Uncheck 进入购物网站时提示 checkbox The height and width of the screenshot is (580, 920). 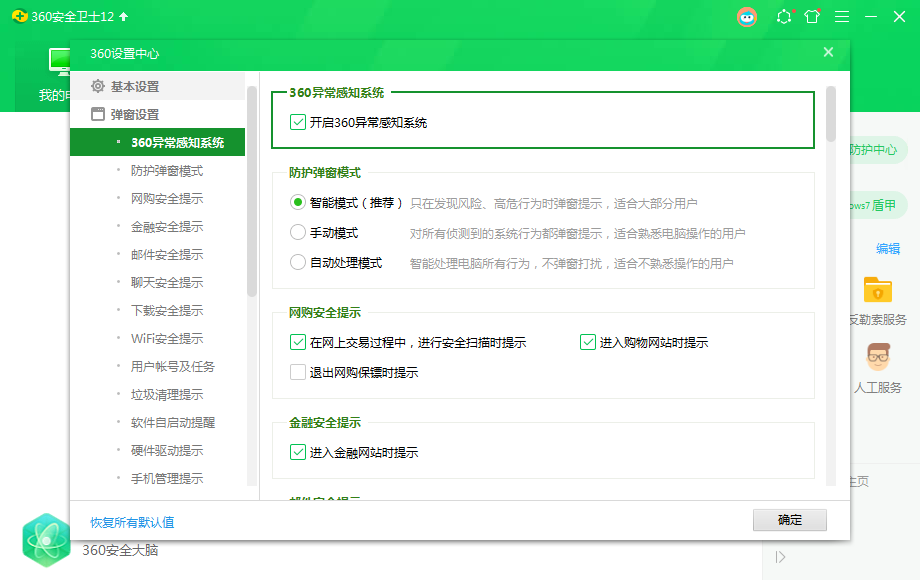pos(588,342)
